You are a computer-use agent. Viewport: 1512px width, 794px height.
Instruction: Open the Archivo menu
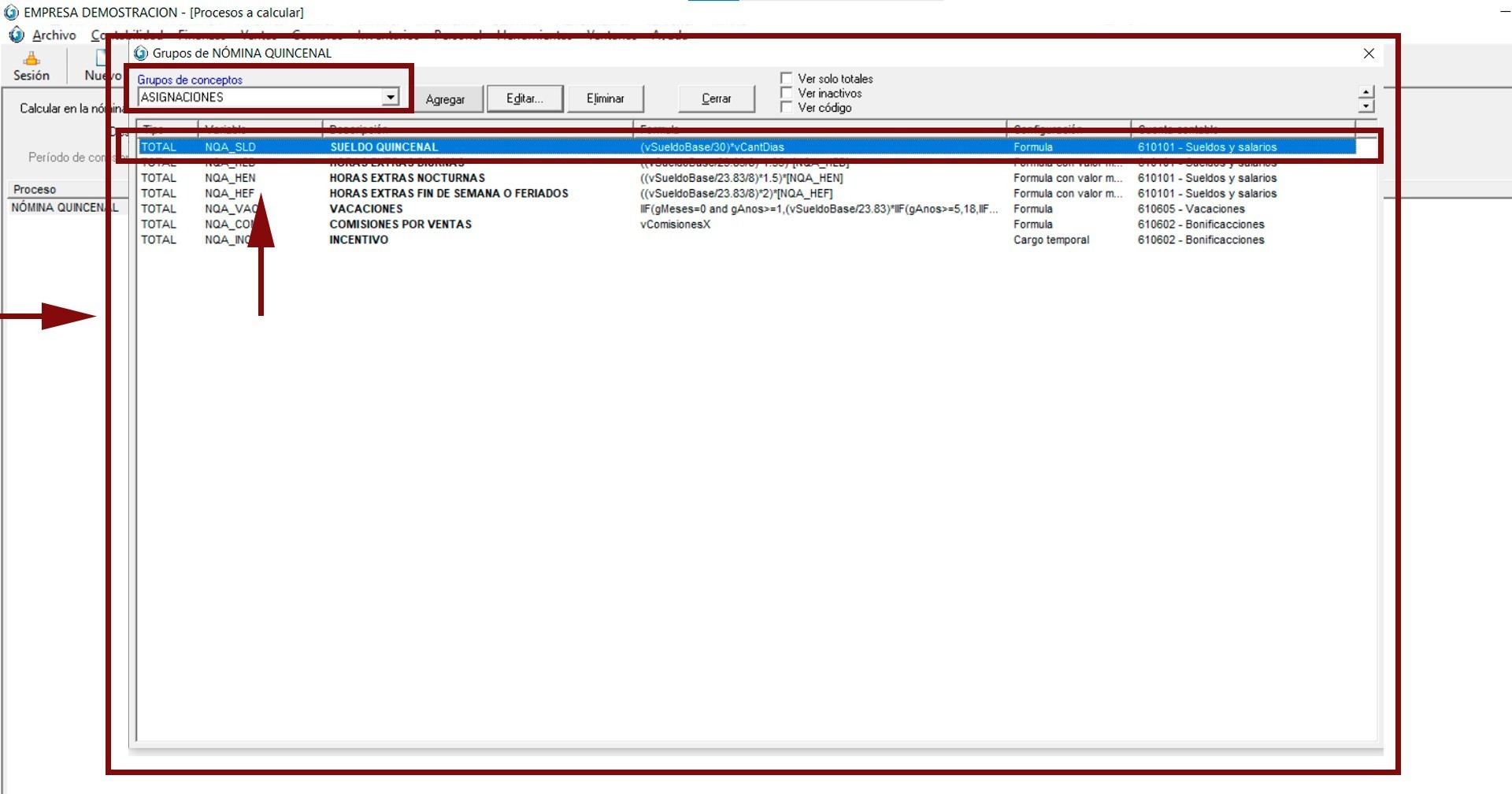click(x=54, y=35)
